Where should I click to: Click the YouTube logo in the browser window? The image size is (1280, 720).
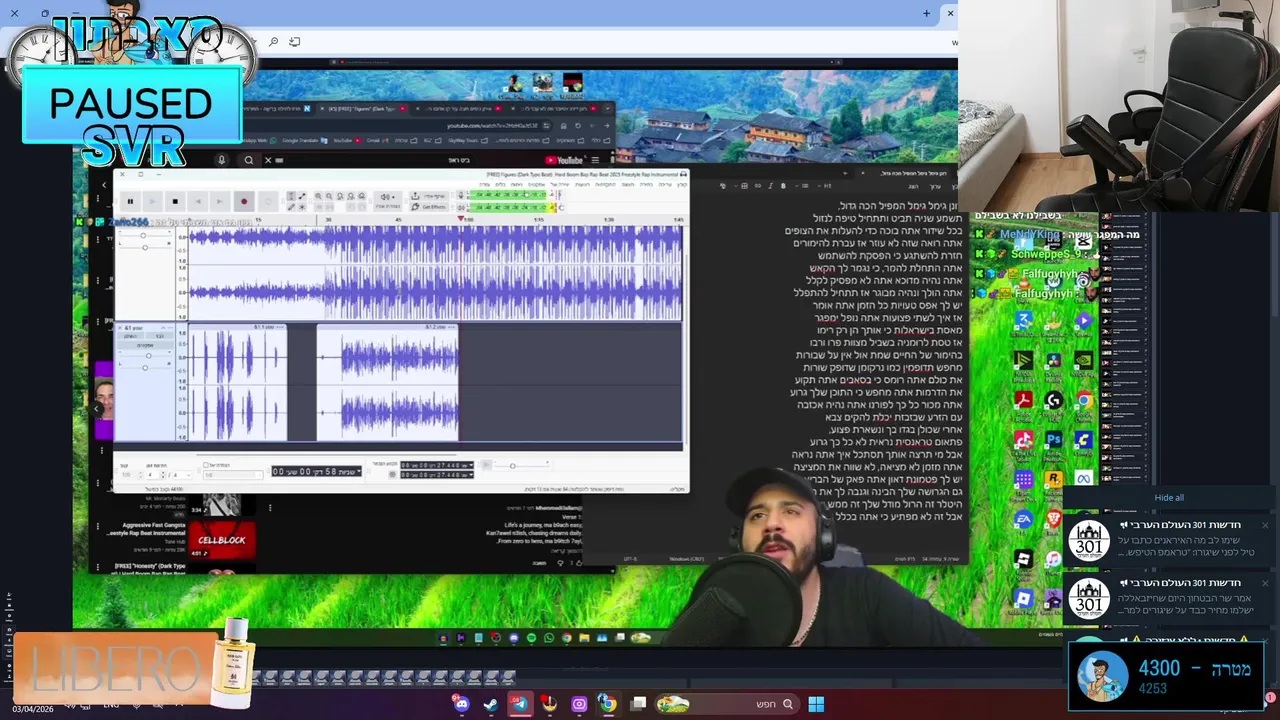pos(565,160)
